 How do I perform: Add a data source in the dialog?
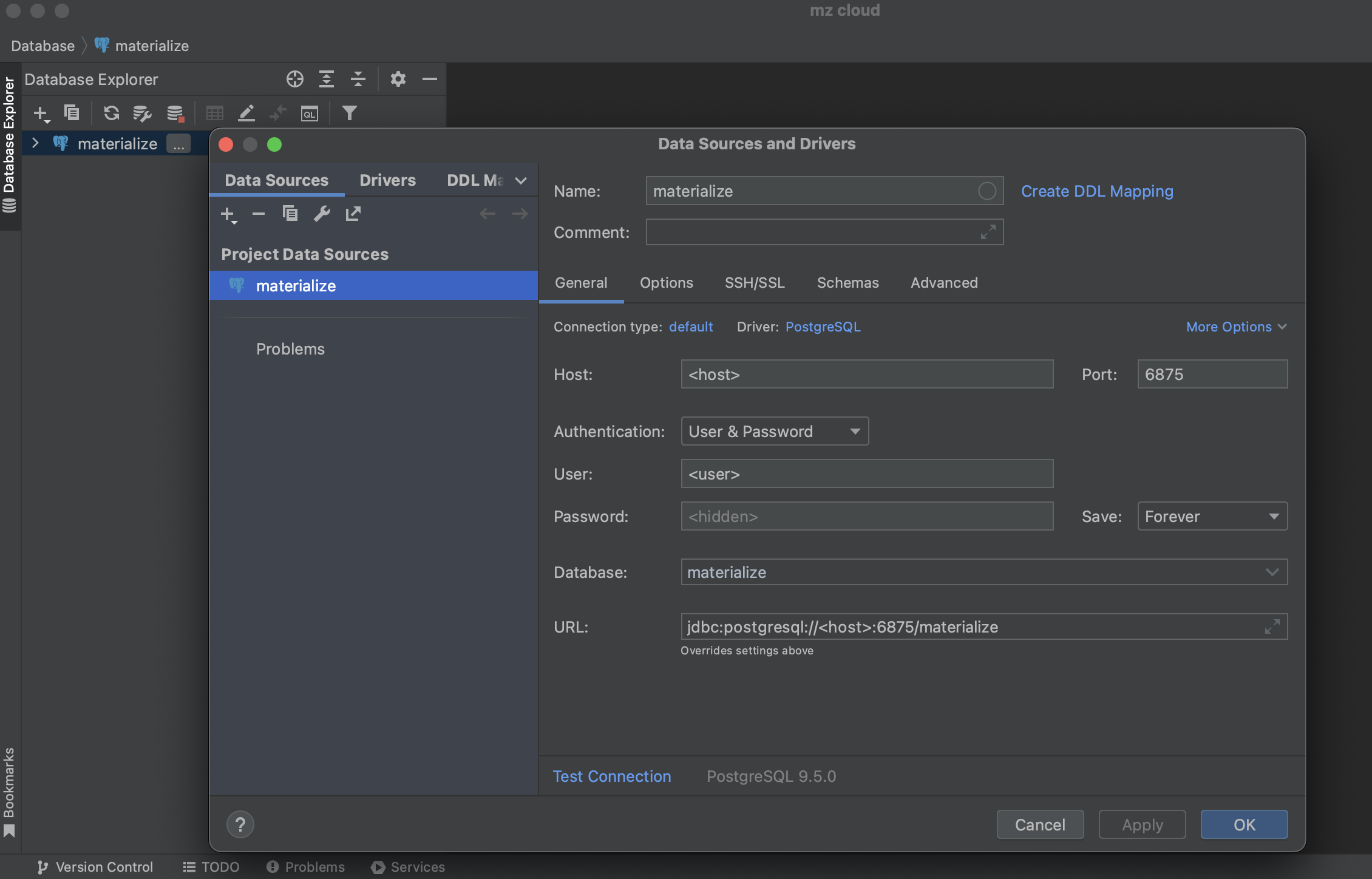[x=229, y=214]
